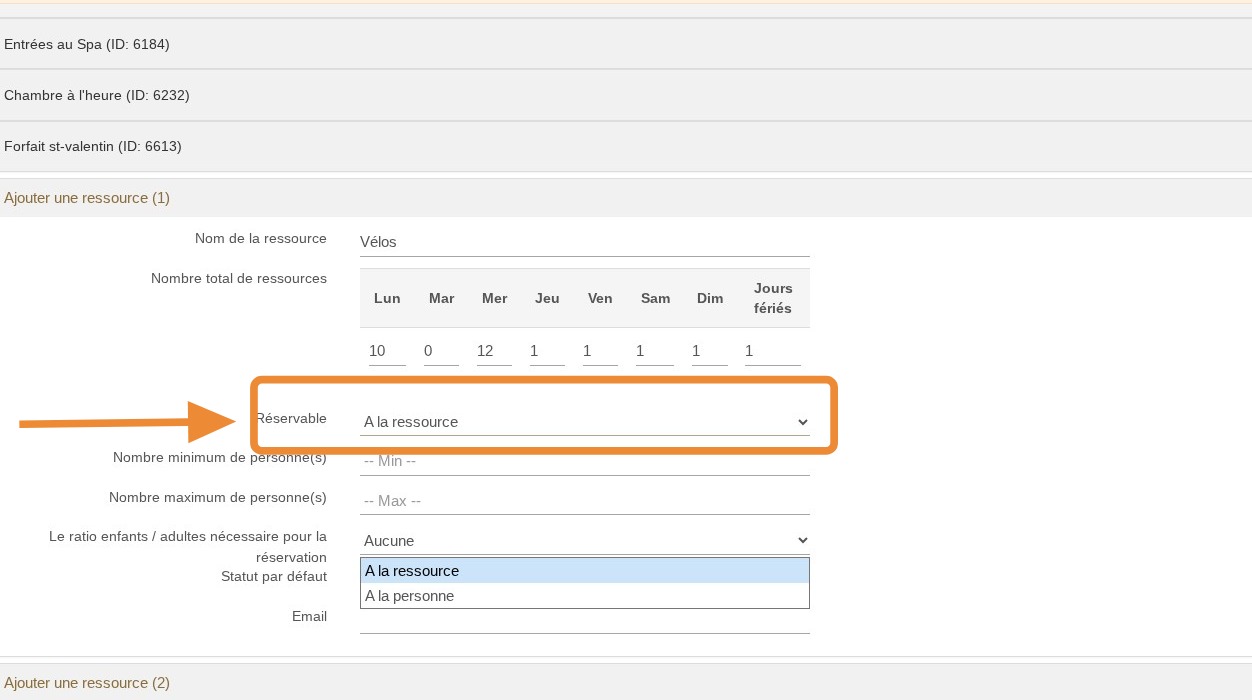Click the Sam resource count field
Viewport: 1252px width, 700px height.
tap(654, 351)
